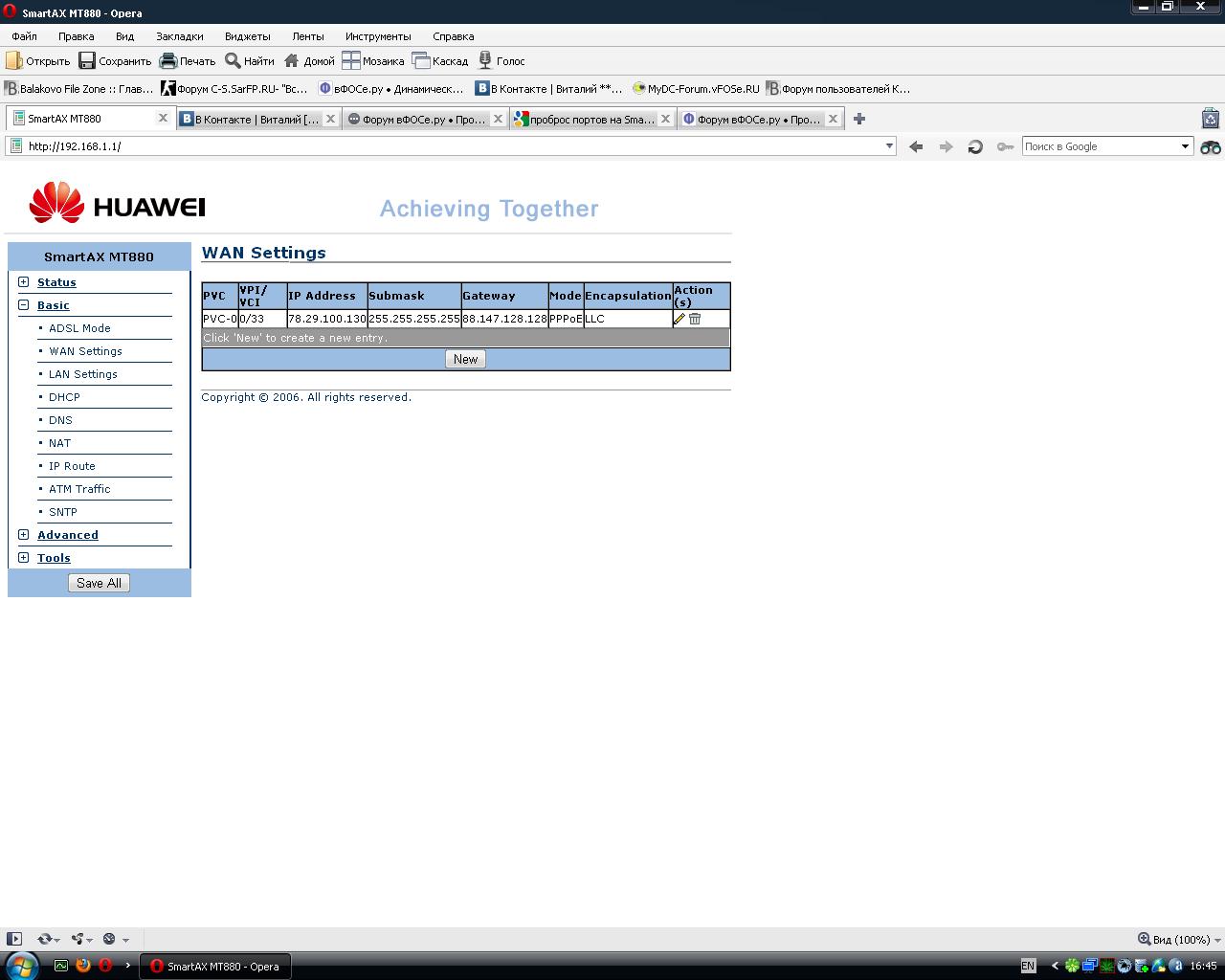The width and height of the screenshot is (1225, 980).
Task: Expand the Advanced tree section
Action: [24, 535]
